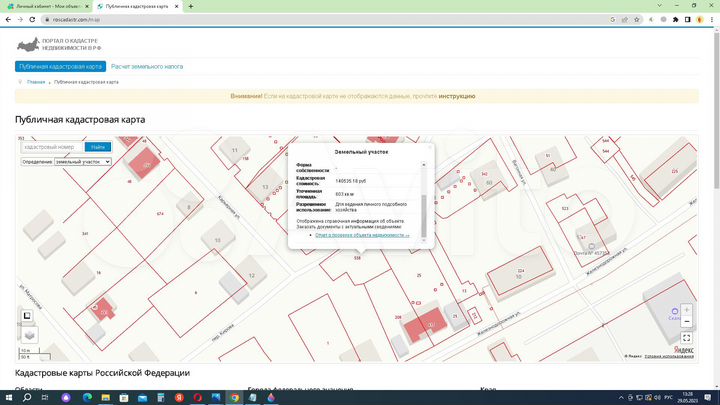Open new browser tab with plus
The image size is (720, 405).
(x=191, y=6)
